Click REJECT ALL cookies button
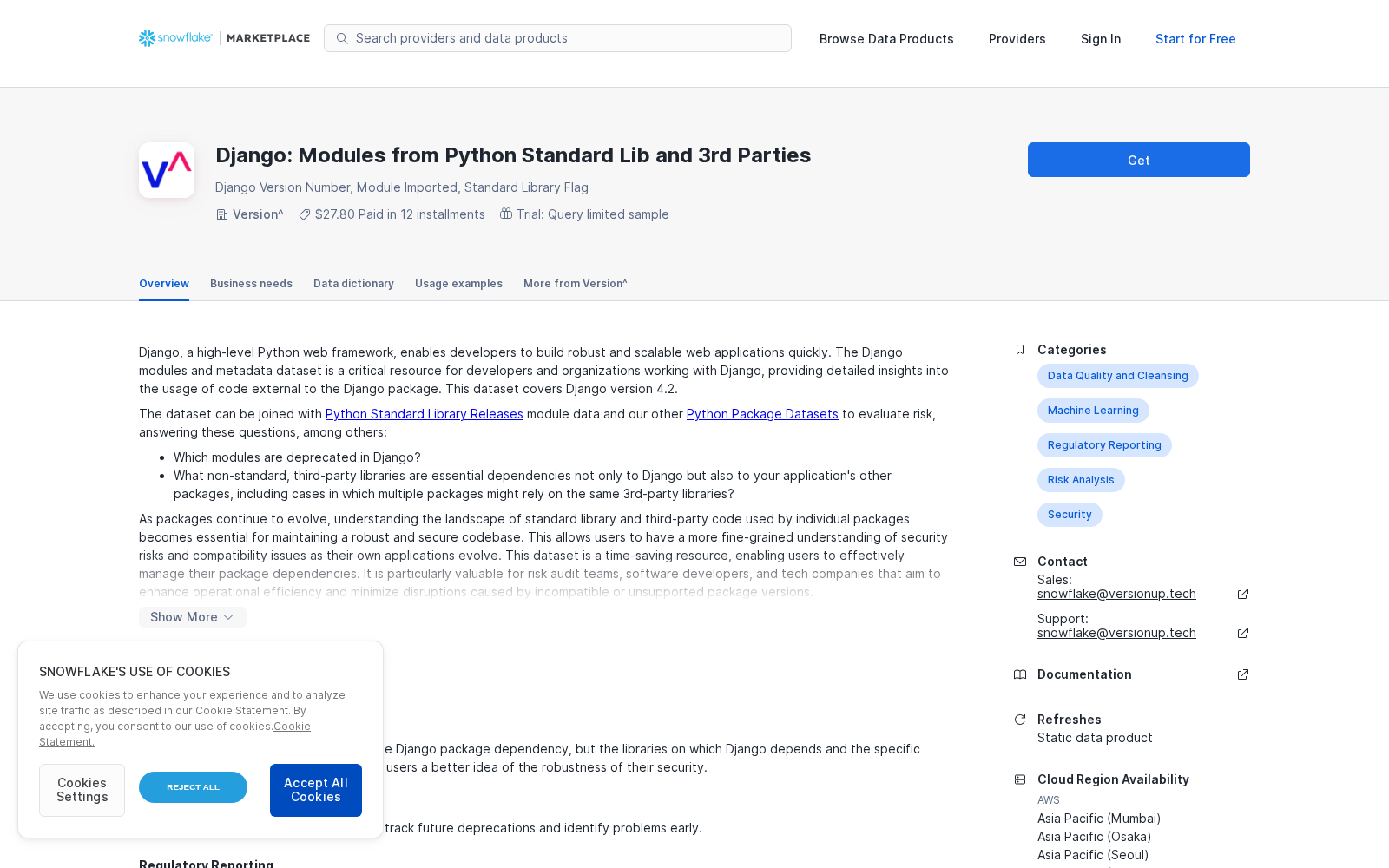 (x=193, y=787)
